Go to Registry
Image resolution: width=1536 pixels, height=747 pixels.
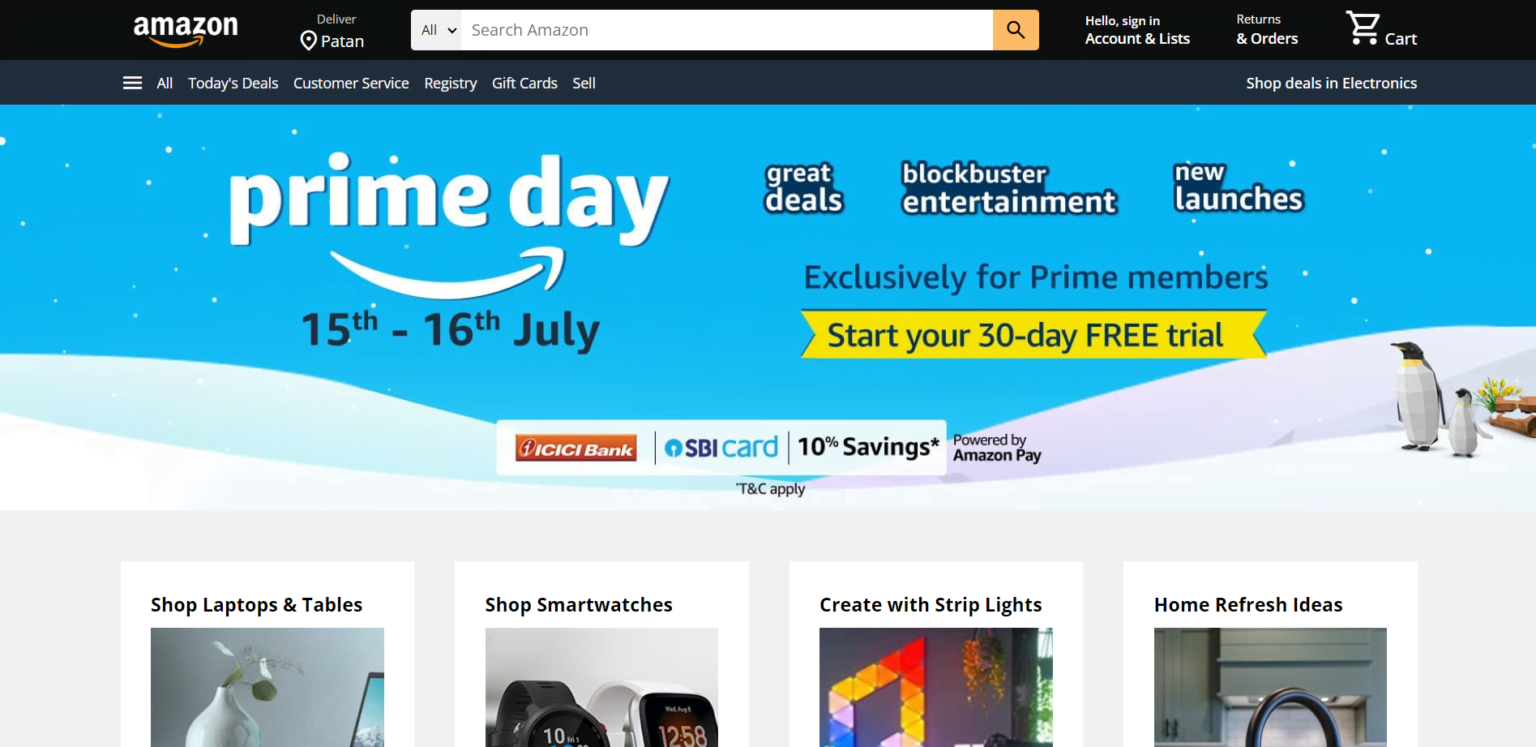coord(450,83)
